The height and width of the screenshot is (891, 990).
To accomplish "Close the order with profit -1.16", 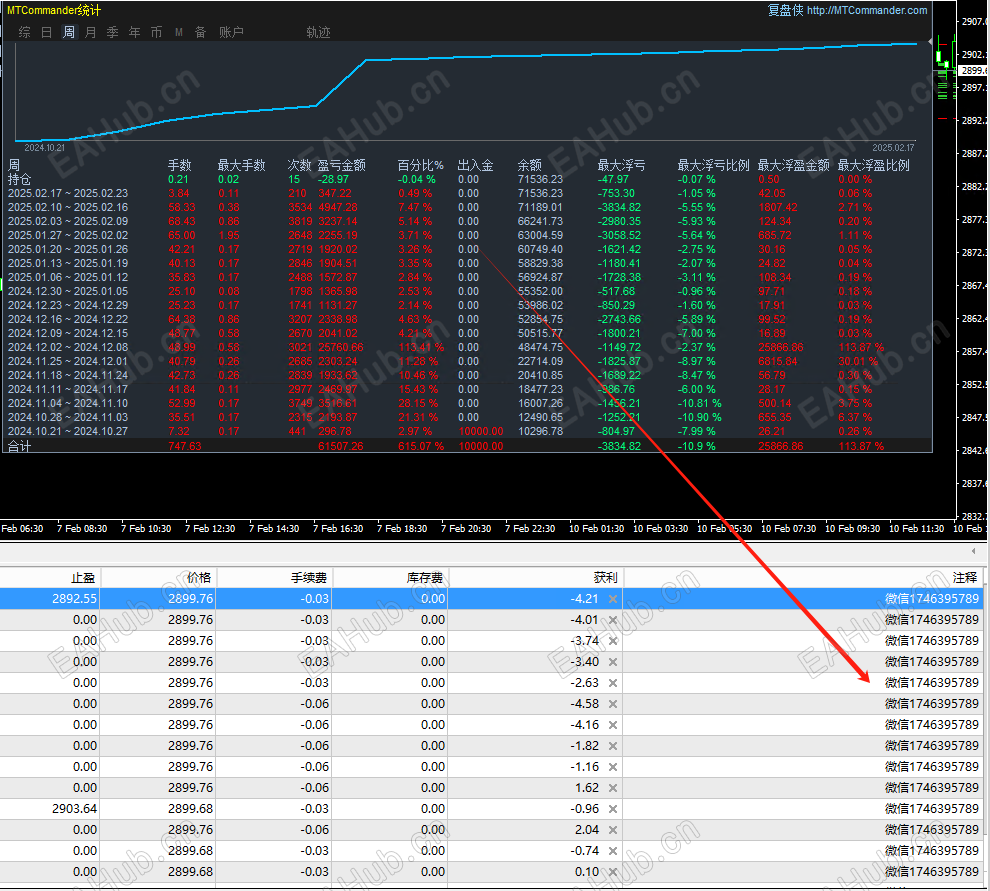I will click(612, 767).
